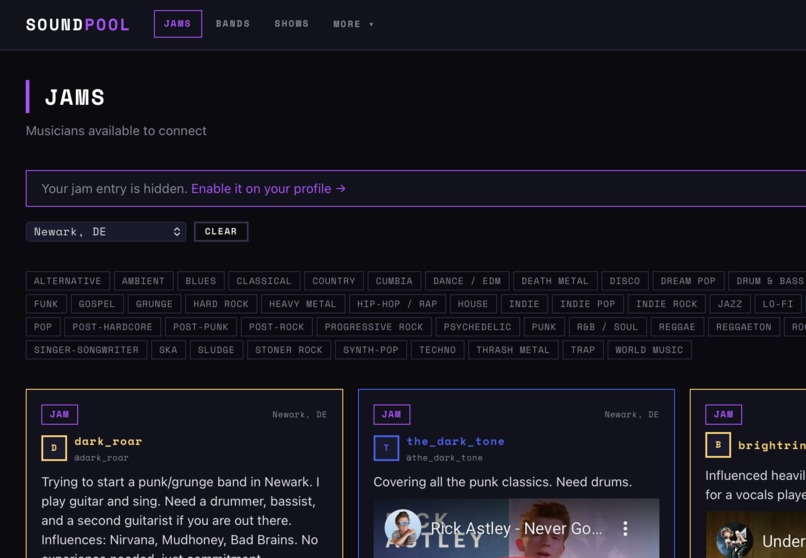Click the JAM badge on dark_roar card
Screen dimensions: 806x558
coord(60,415)
